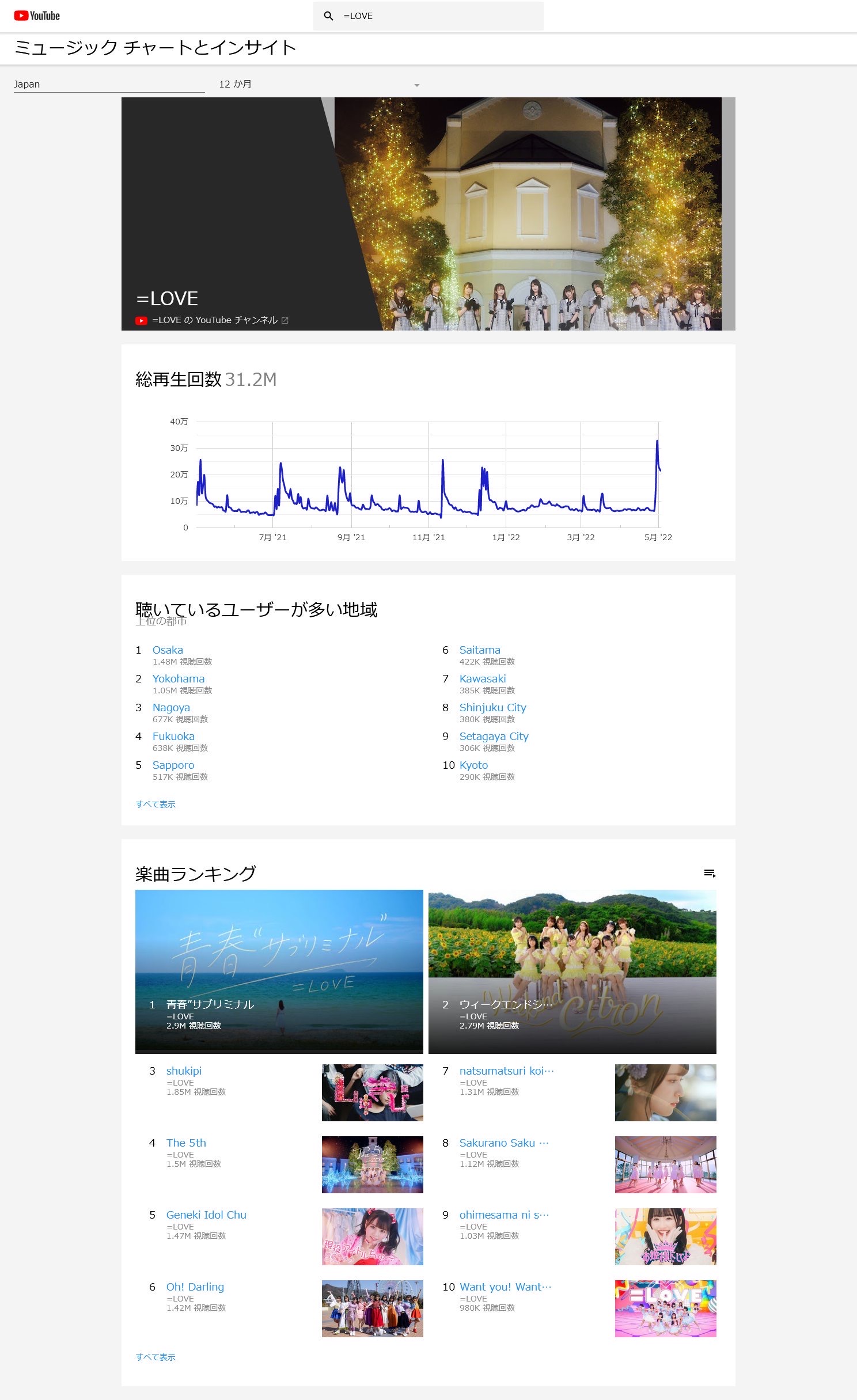The image size is (857, 1400).
Task: Show all cities with すべて表示
Action: [x=156, y=805]
